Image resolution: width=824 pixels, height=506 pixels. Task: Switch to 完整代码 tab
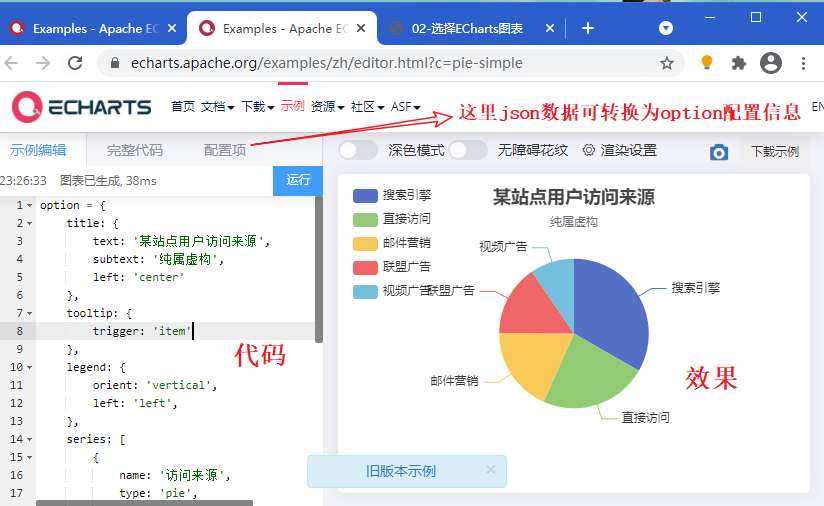click(x=135, y=150)
